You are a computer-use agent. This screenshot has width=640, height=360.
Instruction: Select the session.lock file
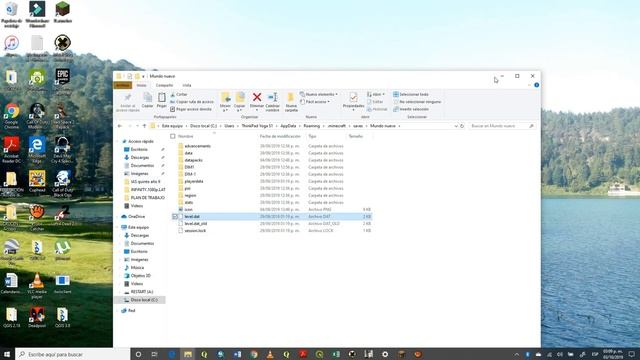pyautogui.click(x=195, y=231)
